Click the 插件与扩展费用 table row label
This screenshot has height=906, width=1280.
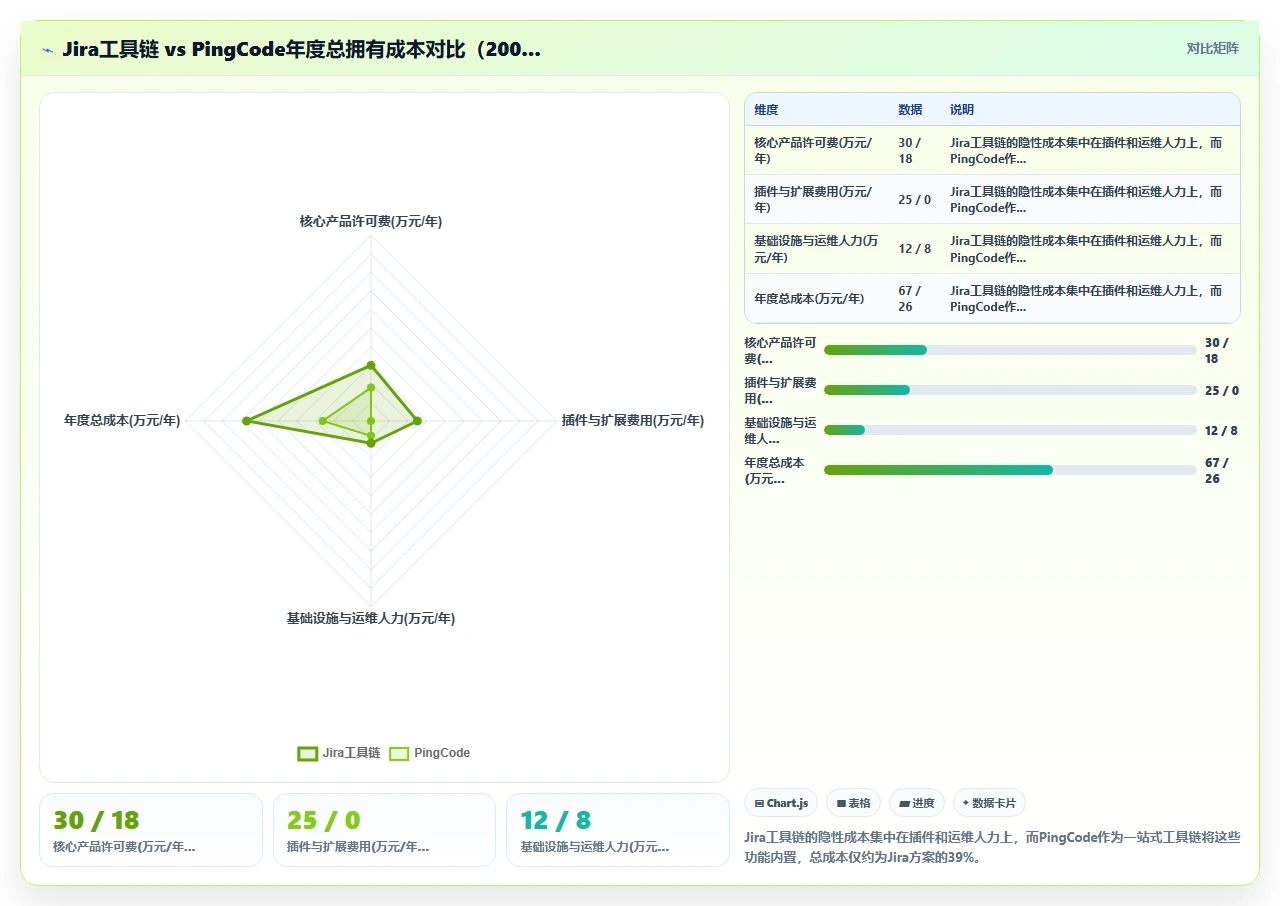(x=814, y=199)
